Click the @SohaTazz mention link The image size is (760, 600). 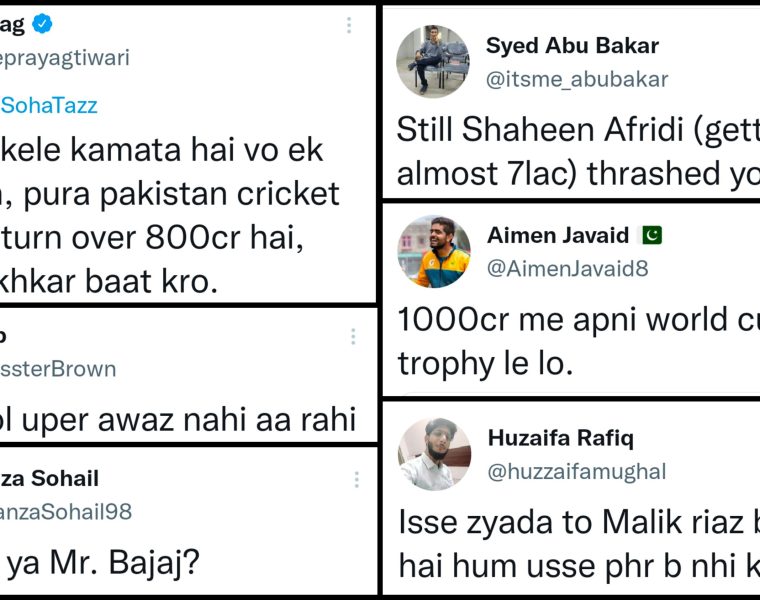pyautogui.click(x=48, y=104)
